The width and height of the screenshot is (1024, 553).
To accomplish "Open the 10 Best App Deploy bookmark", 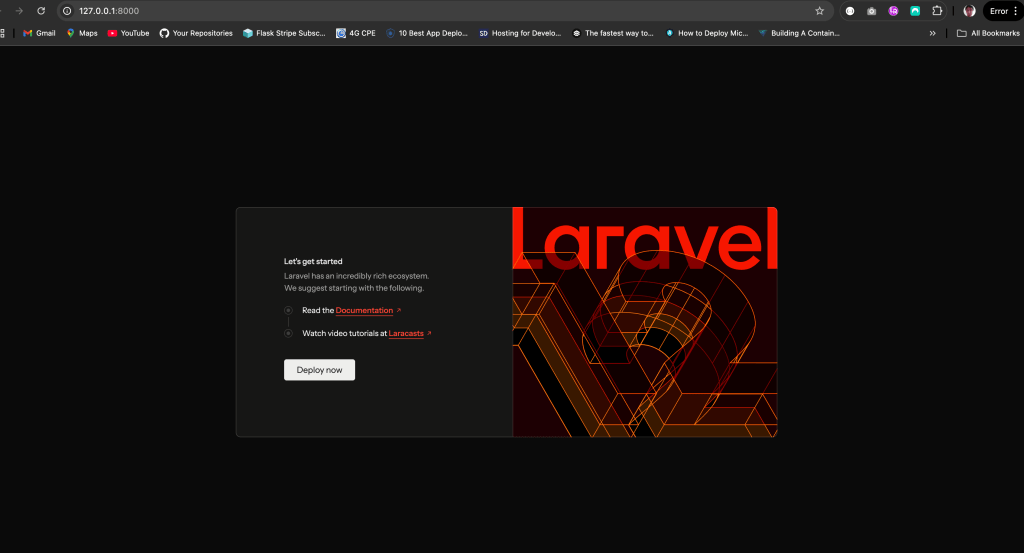I will tap(427, 33).
